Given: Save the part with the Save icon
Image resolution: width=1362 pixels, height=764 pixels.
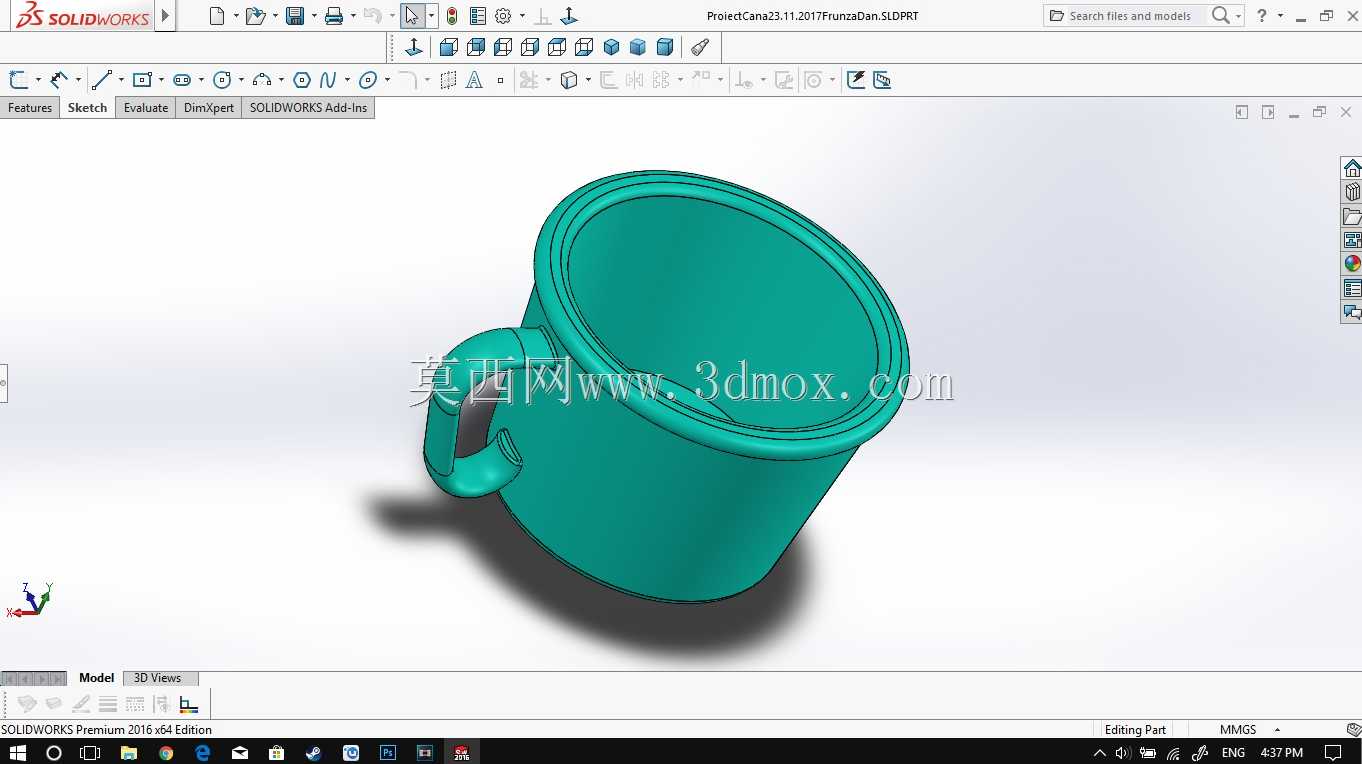Looking at the screenshot, I should pyautogui.click(x=295, y=16).
